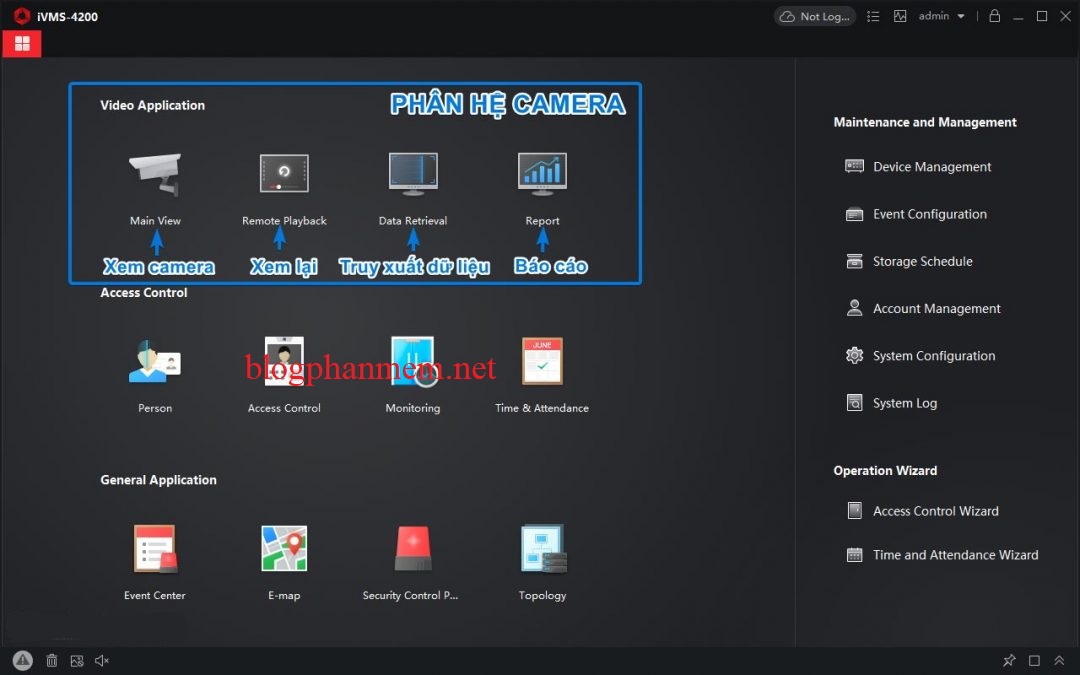Click the restore window icon in bottom bar
The image size is (1080, 675).
point(1034,661)
